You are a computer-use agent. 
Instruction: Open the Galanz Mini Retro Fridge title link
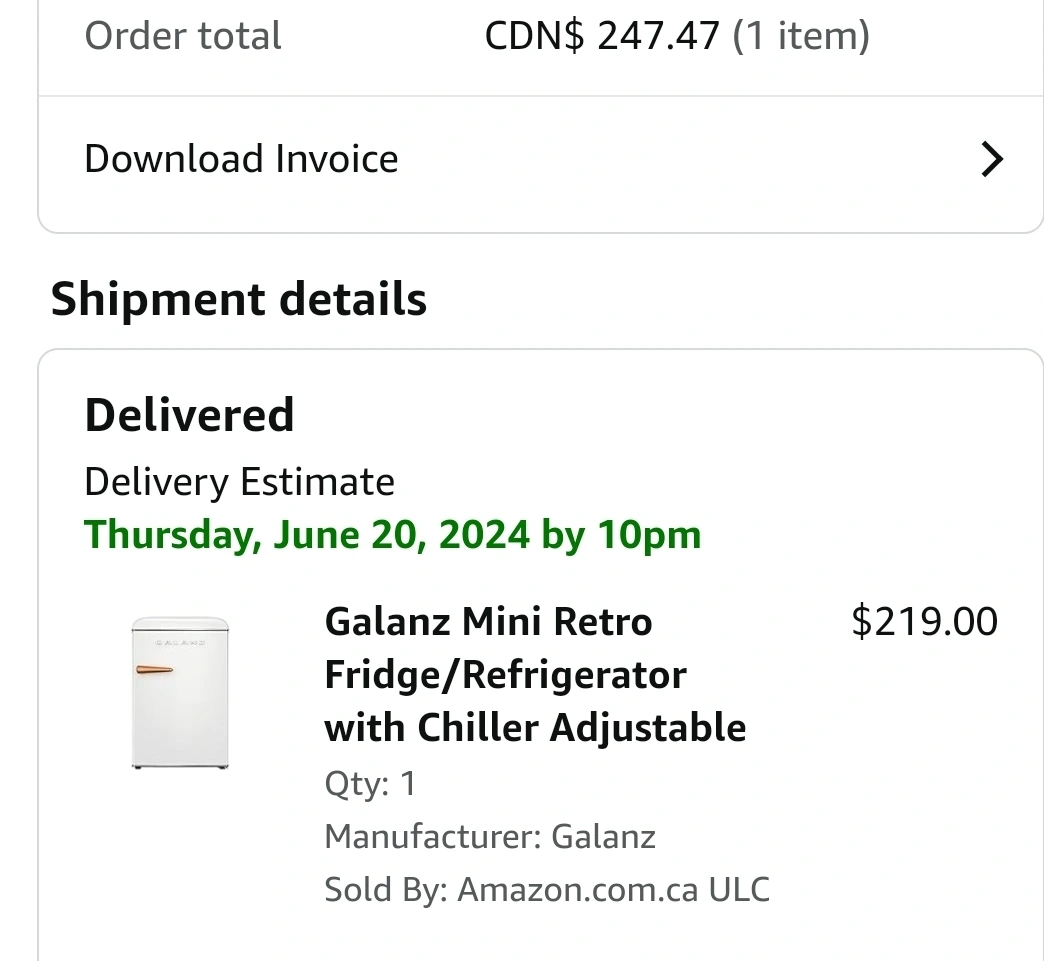[x=488, y=622]
